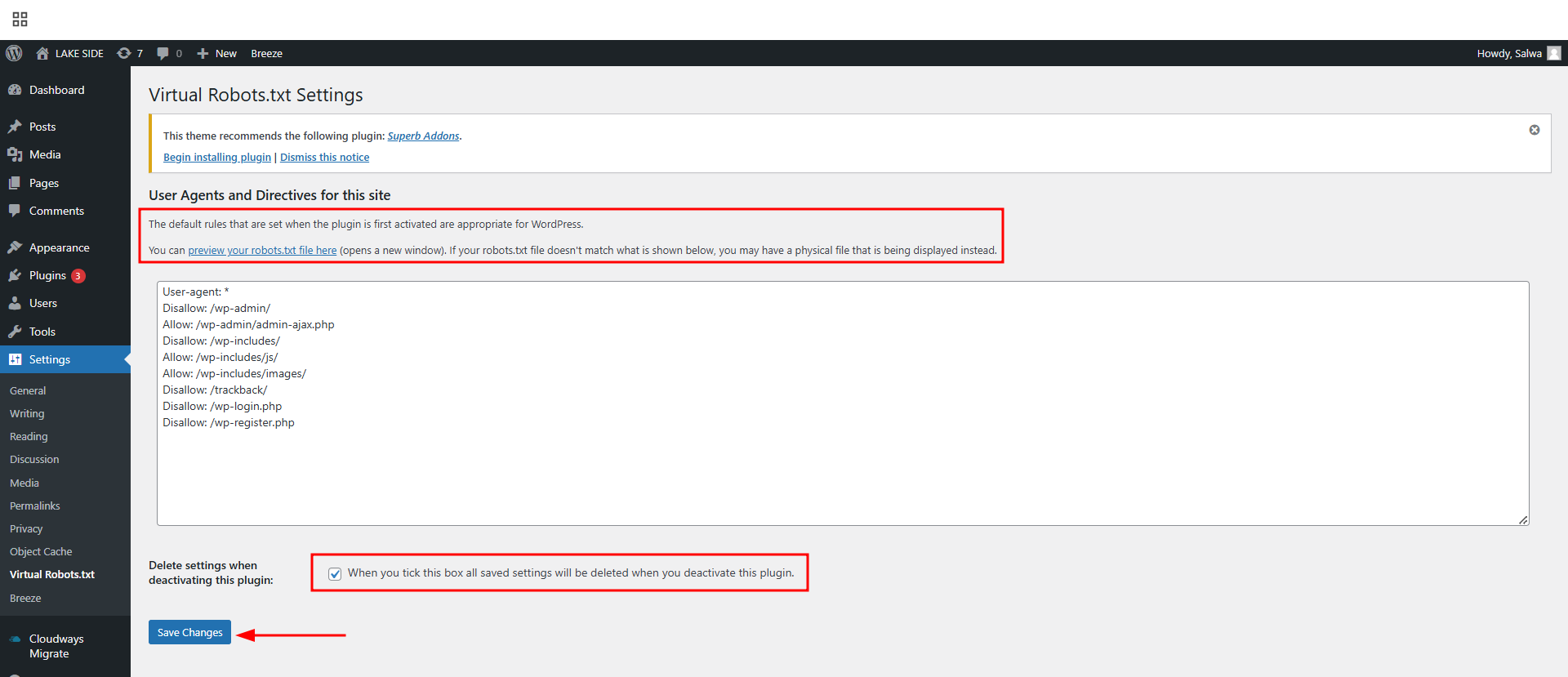Select the Virtual Robots.txt submenu item
The width and height of the screenshot is (1568, 677).
tap(52, 575)
